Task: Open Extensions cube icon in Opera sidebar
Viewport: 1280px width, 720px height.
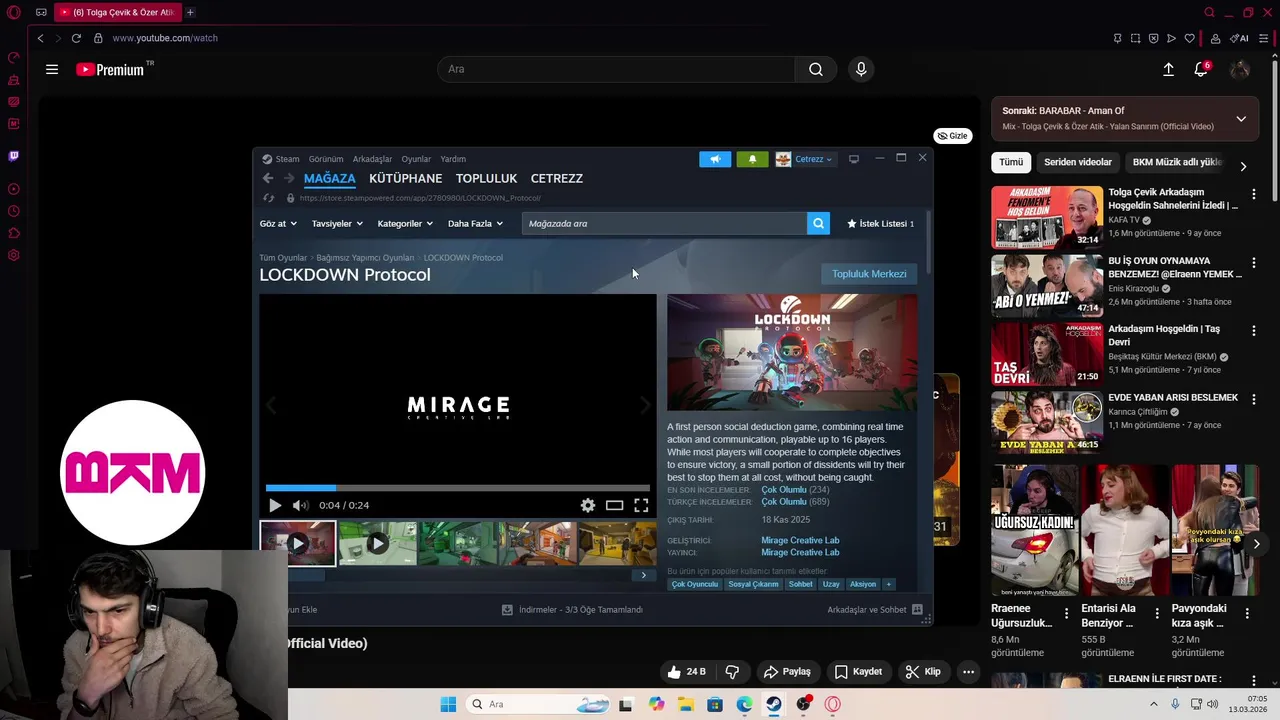Action: [13, 233]
